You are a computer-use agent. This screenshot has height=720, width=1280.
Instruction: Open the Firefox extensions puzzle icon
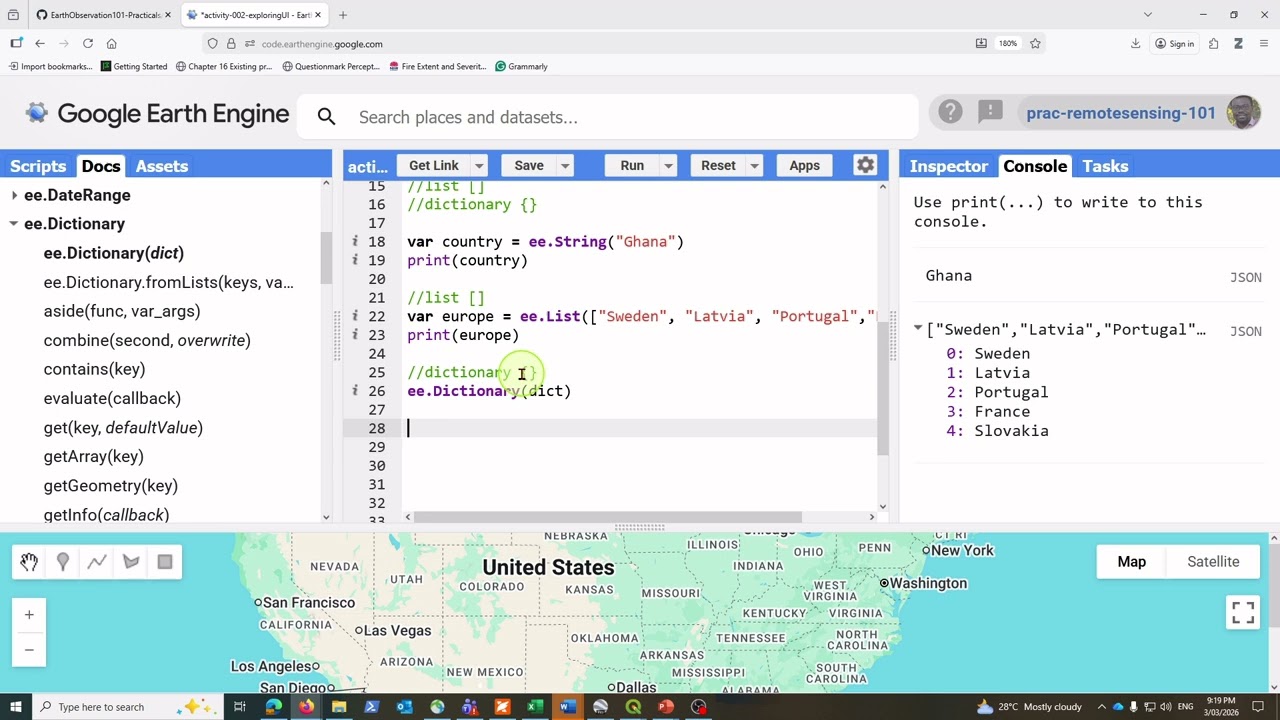click(x=1213, y=44)
